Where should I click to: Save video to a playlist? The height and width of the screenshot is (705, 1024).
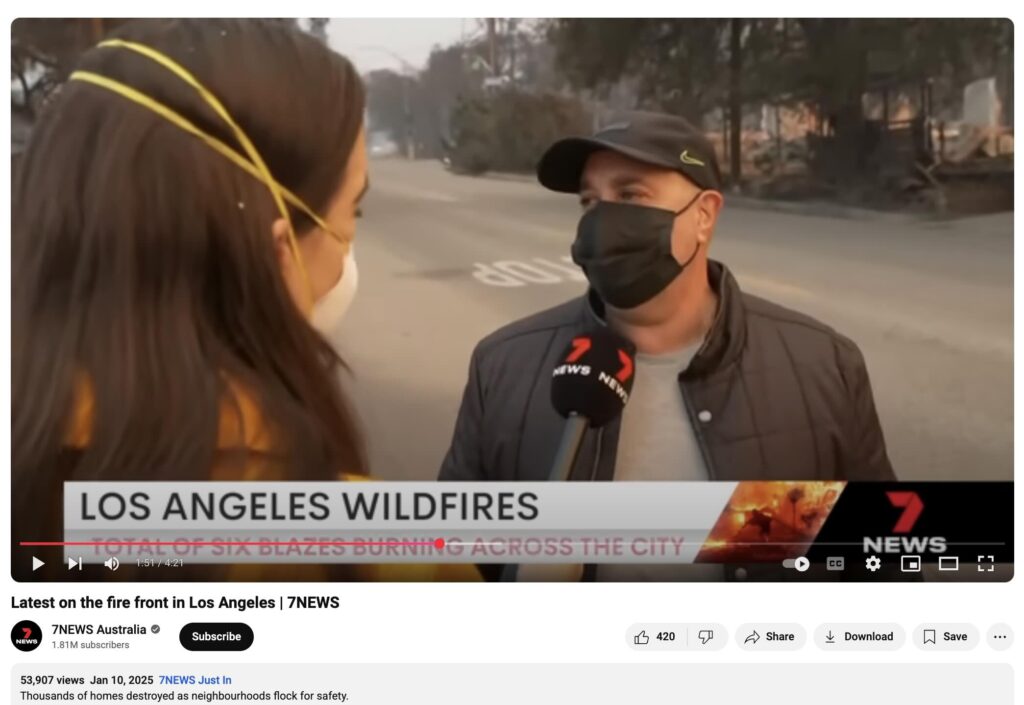point(946,636)
